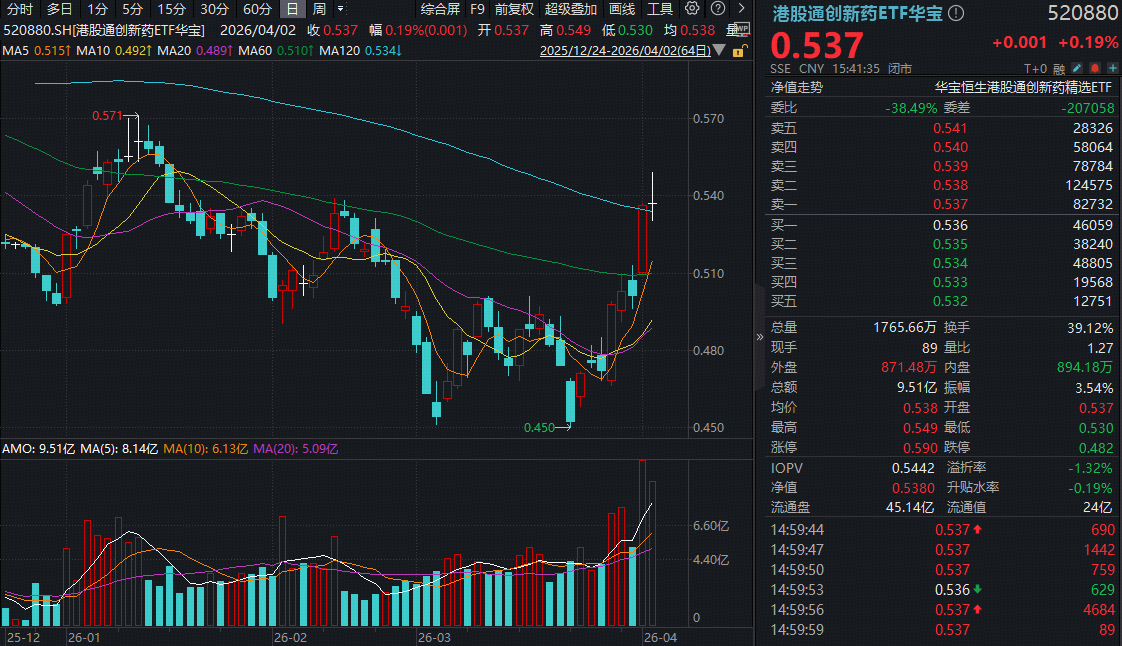Click the help question mark icon
Image resolution: width=1122 pixels, height=646 pixels.
[717, 9]
